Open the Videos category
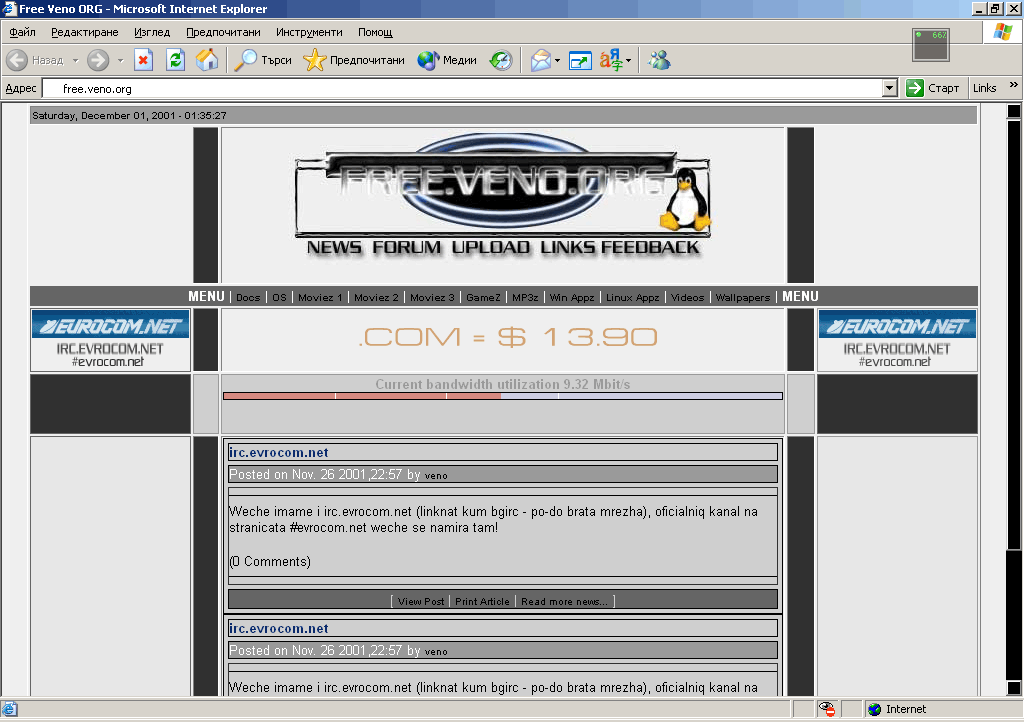The image size is (1024, 722). (x=688, y=298)
